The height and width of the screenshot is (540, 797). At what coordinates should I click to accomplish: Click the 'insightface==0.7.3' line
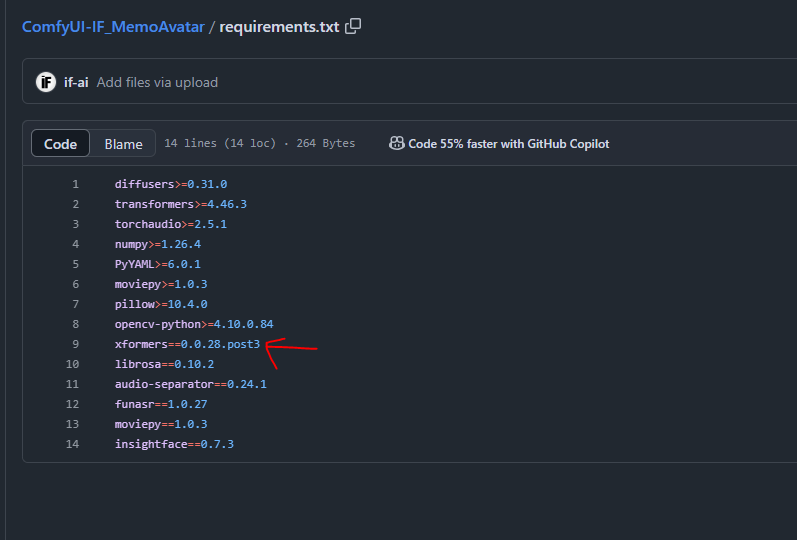click(x=174, y=444)
